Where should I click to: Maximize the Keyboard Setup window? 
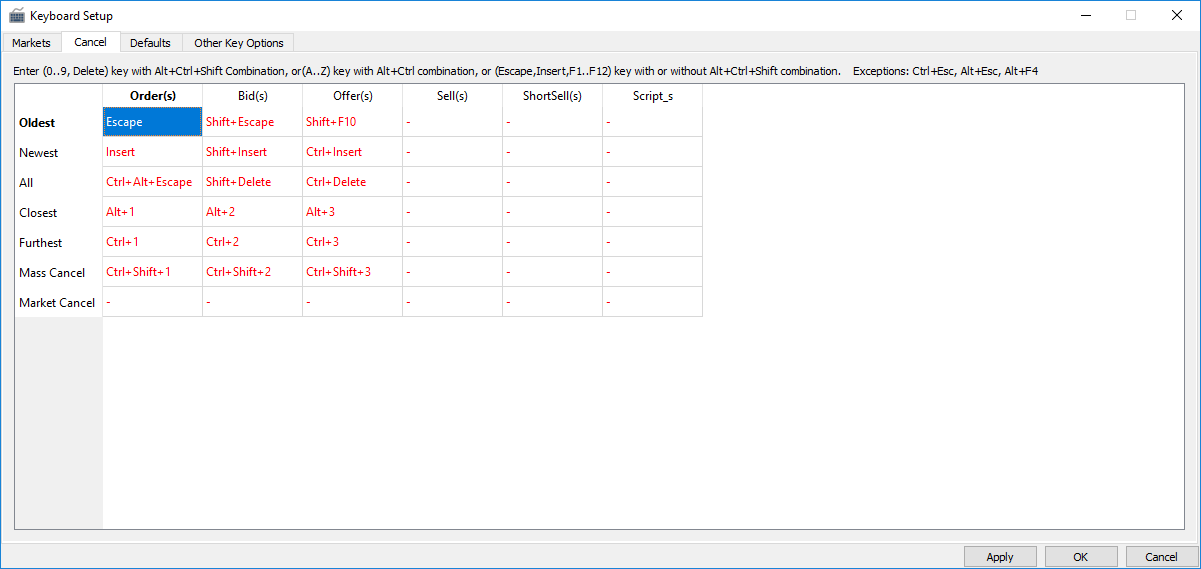1131,15
